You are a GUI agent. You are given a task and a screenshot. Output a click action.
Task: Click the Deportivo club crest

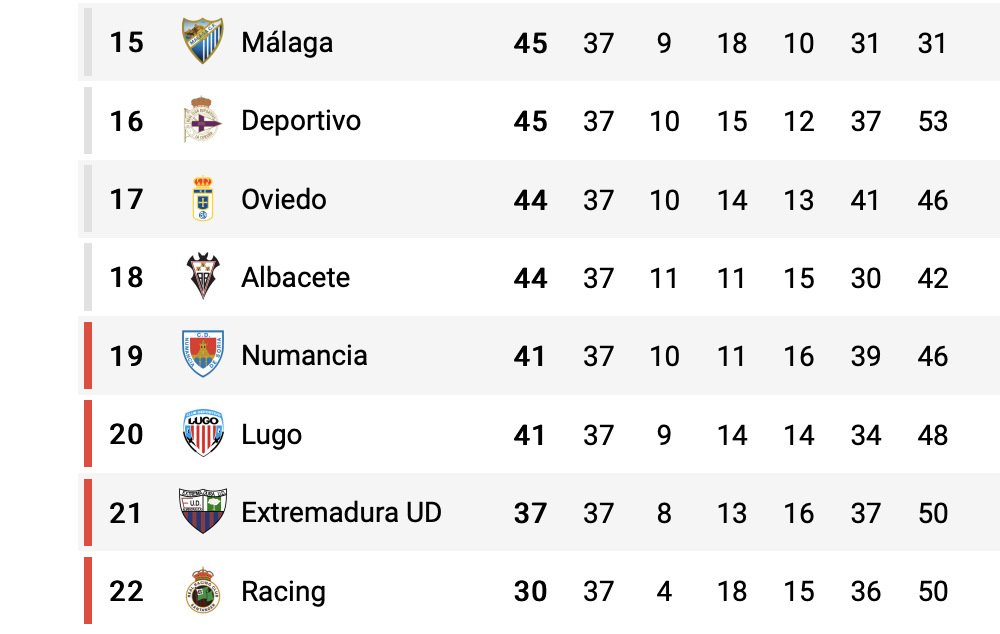pyautogui.click(x=202, y=120)
